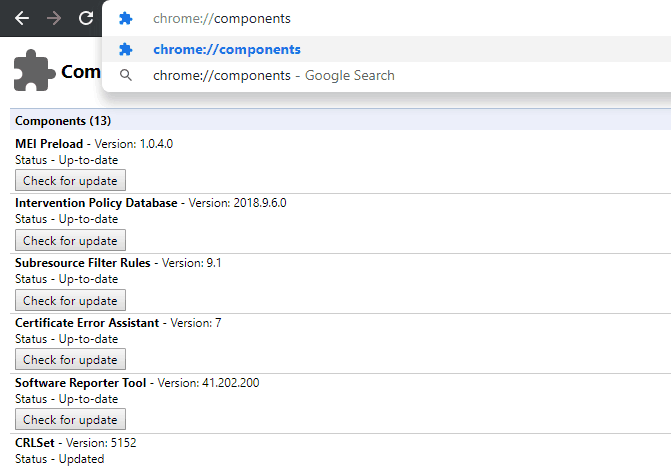Click the large gray puzzle piece page icon

(x=34, y=71)
